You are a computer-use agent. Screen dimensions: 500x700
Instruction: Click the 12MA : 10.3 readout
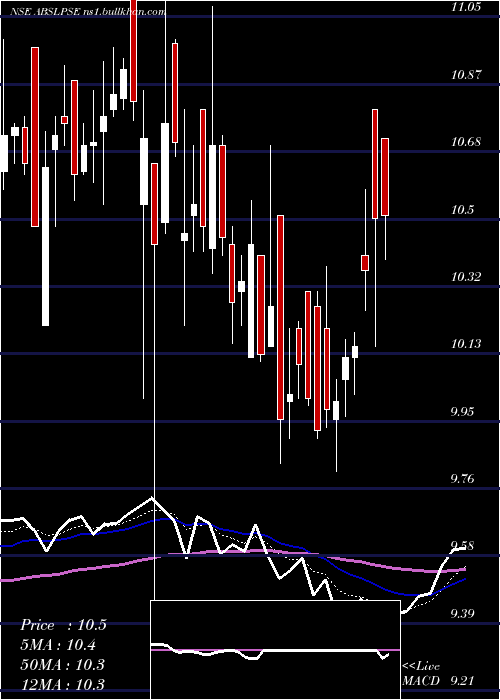tap(62, 684)
